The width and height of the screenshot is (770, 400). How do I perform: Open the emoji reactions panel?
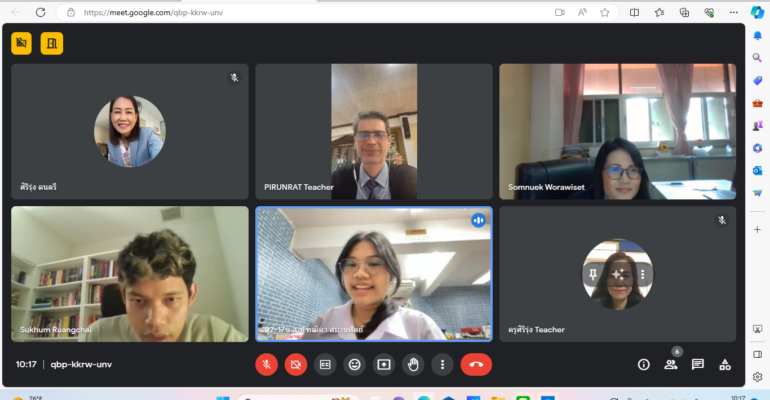(354, 365)
